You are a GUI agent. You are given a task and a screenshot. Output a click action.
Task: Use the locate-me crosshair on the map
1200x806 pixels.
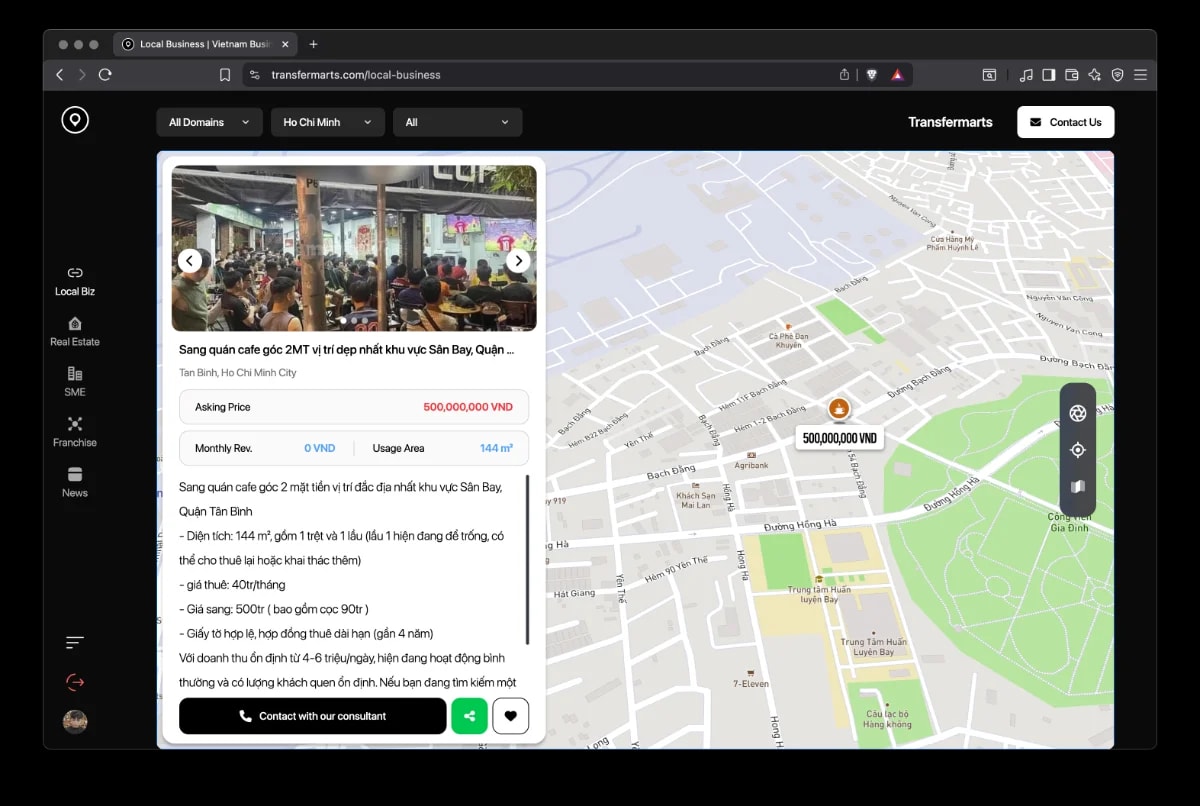point(1077,449)
